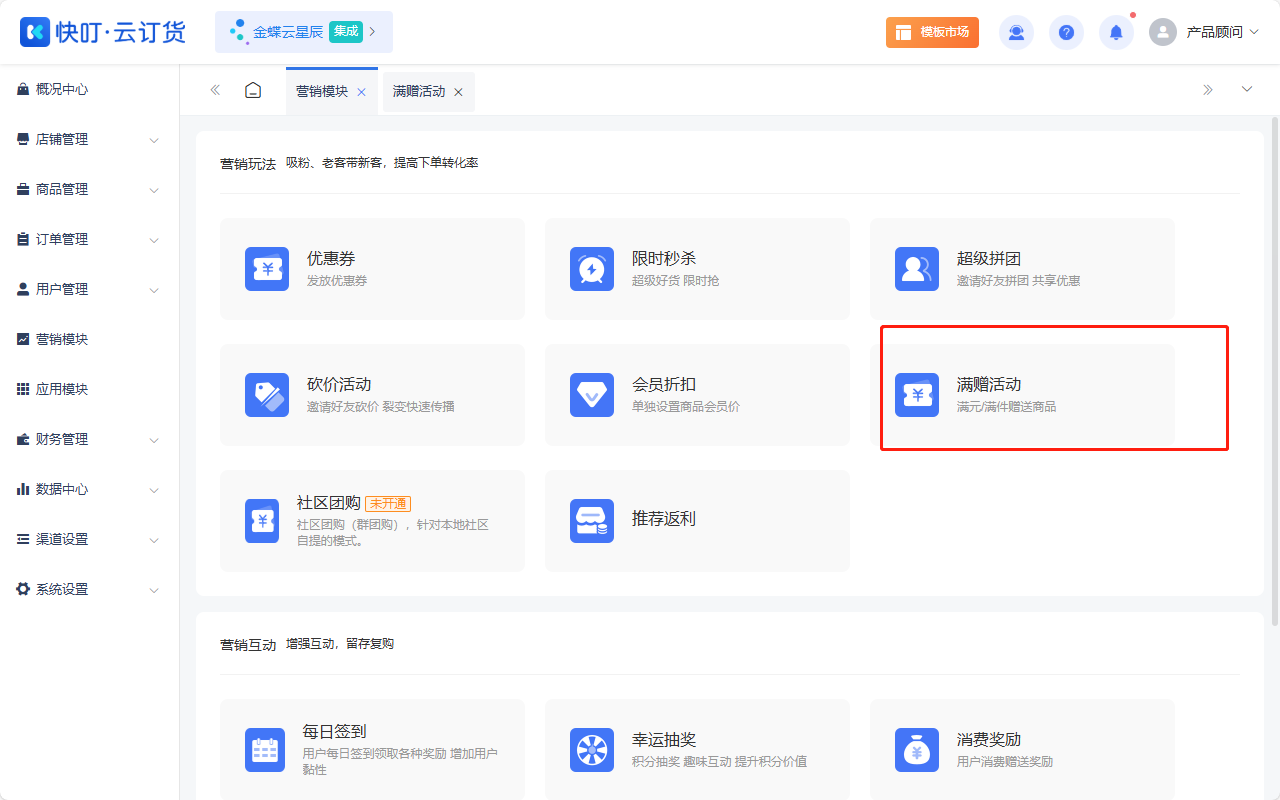
Task: Click the 限时秒杀 title text
Action: point(664,259)
